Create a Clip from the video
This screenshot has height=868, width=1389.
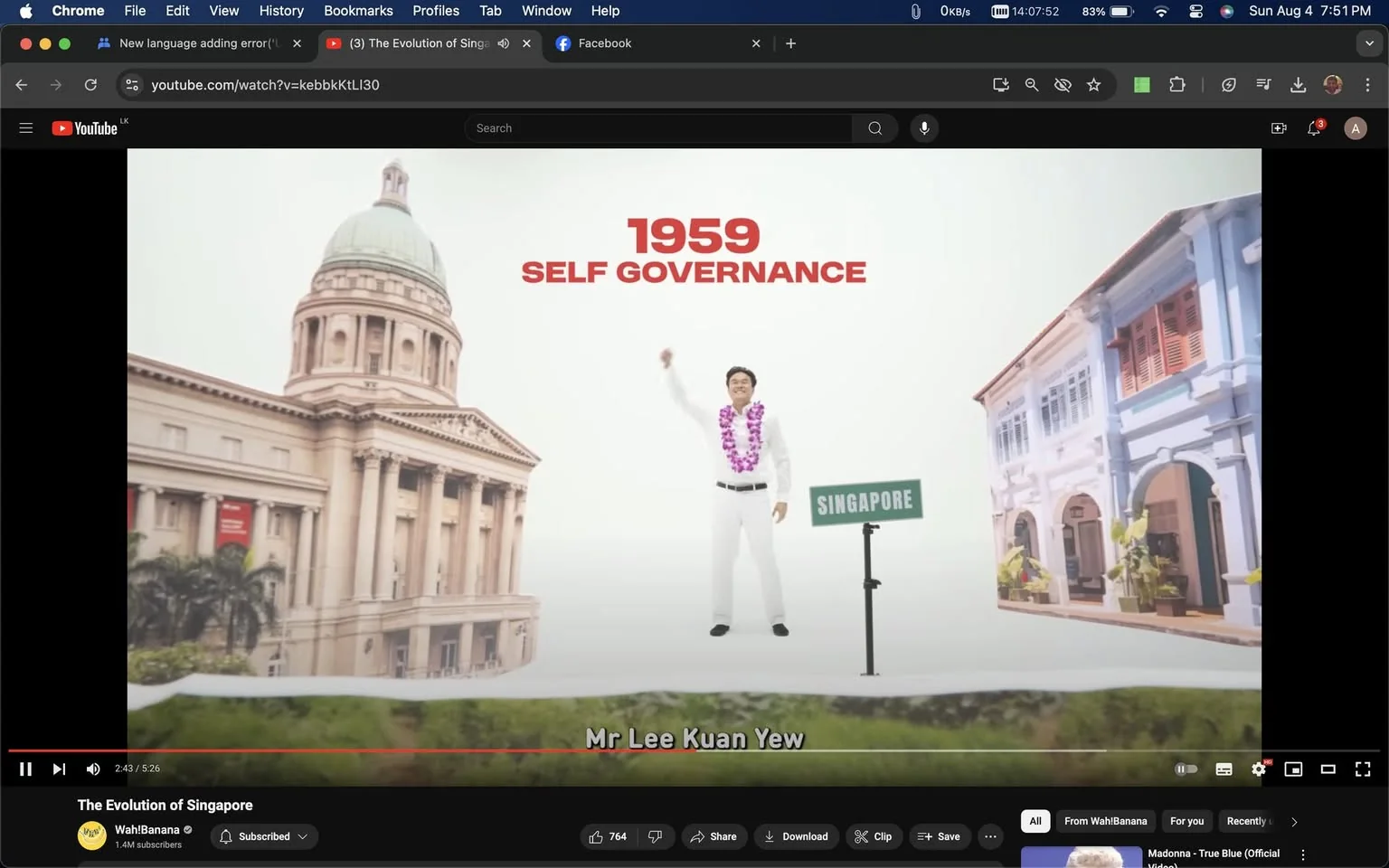[x=874, y=836]
